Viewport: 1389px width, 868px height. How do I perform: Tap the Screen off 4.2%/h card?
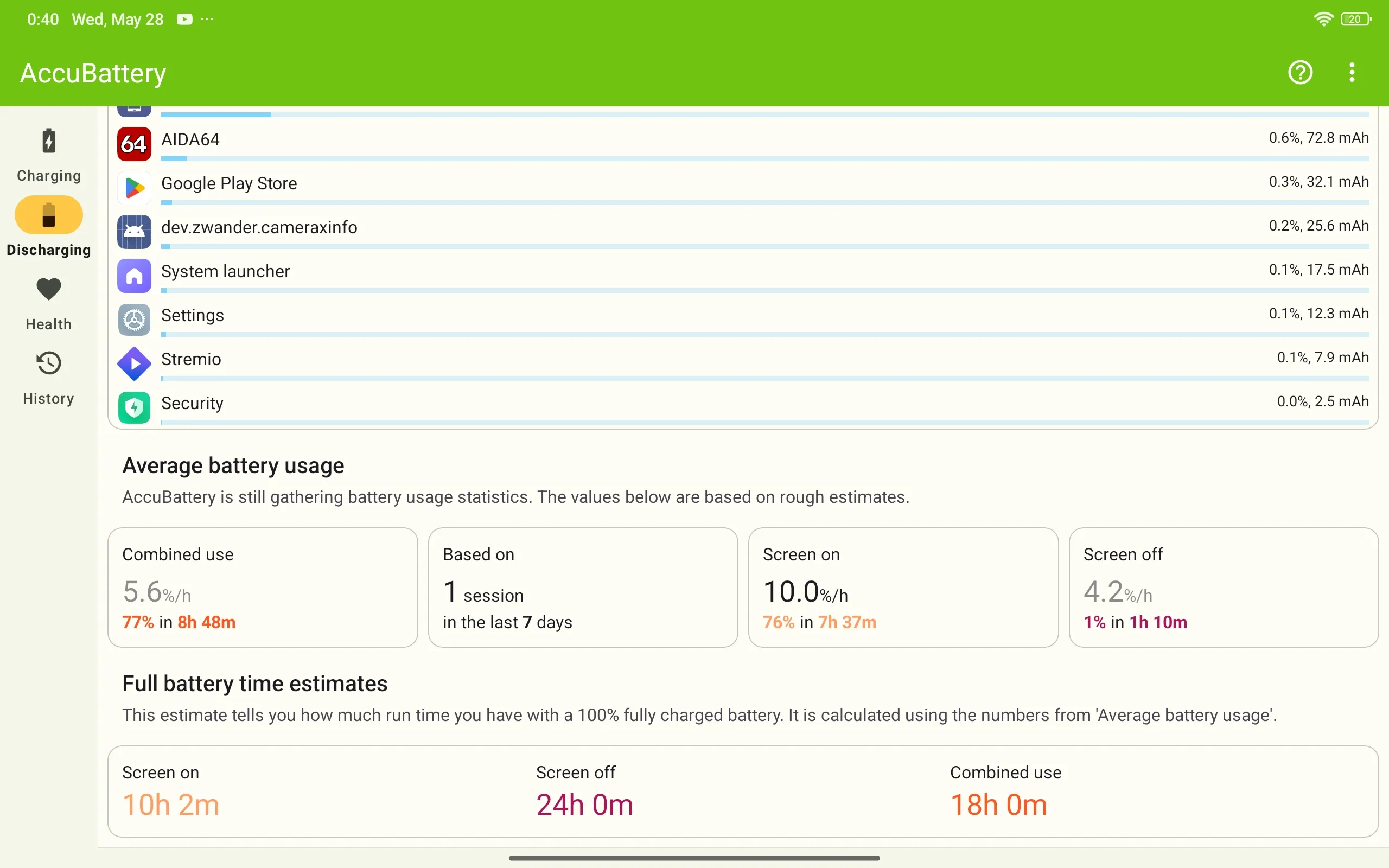pos(1223,588)
